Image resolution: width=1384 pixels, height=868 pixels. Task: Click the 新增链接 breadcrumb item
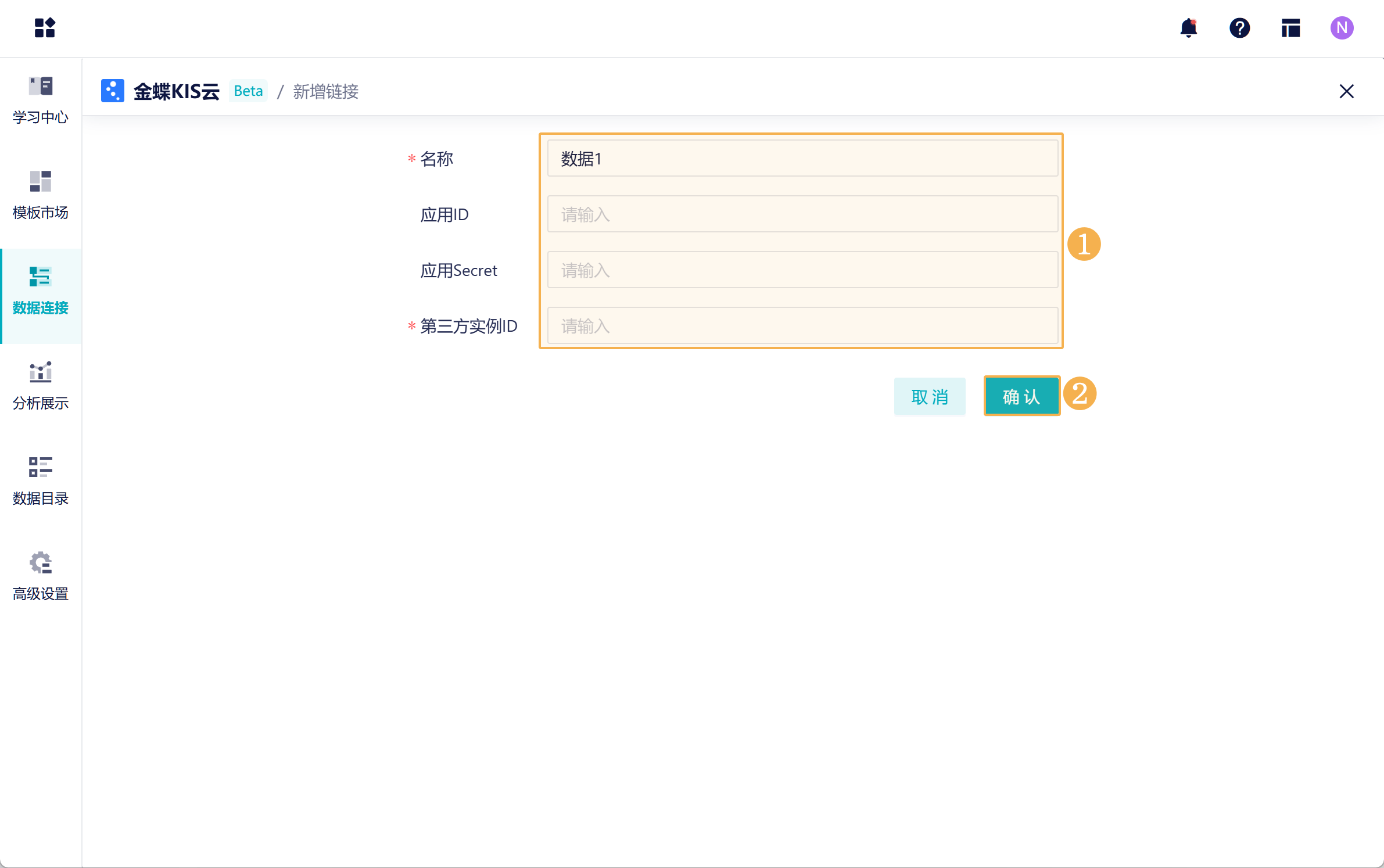tap(325, 91)
